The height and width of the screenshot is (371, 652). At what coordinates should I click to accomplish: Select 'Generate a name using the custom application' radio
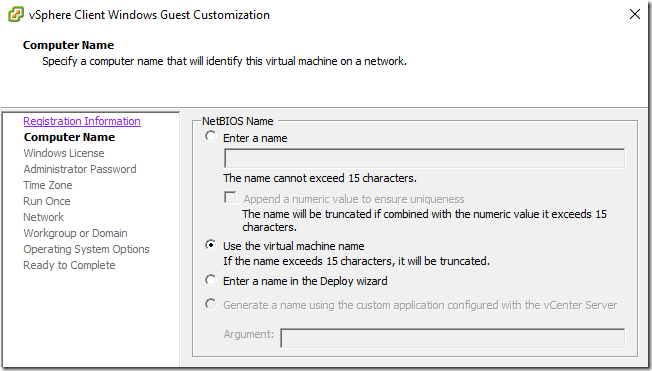pos(211,304)
